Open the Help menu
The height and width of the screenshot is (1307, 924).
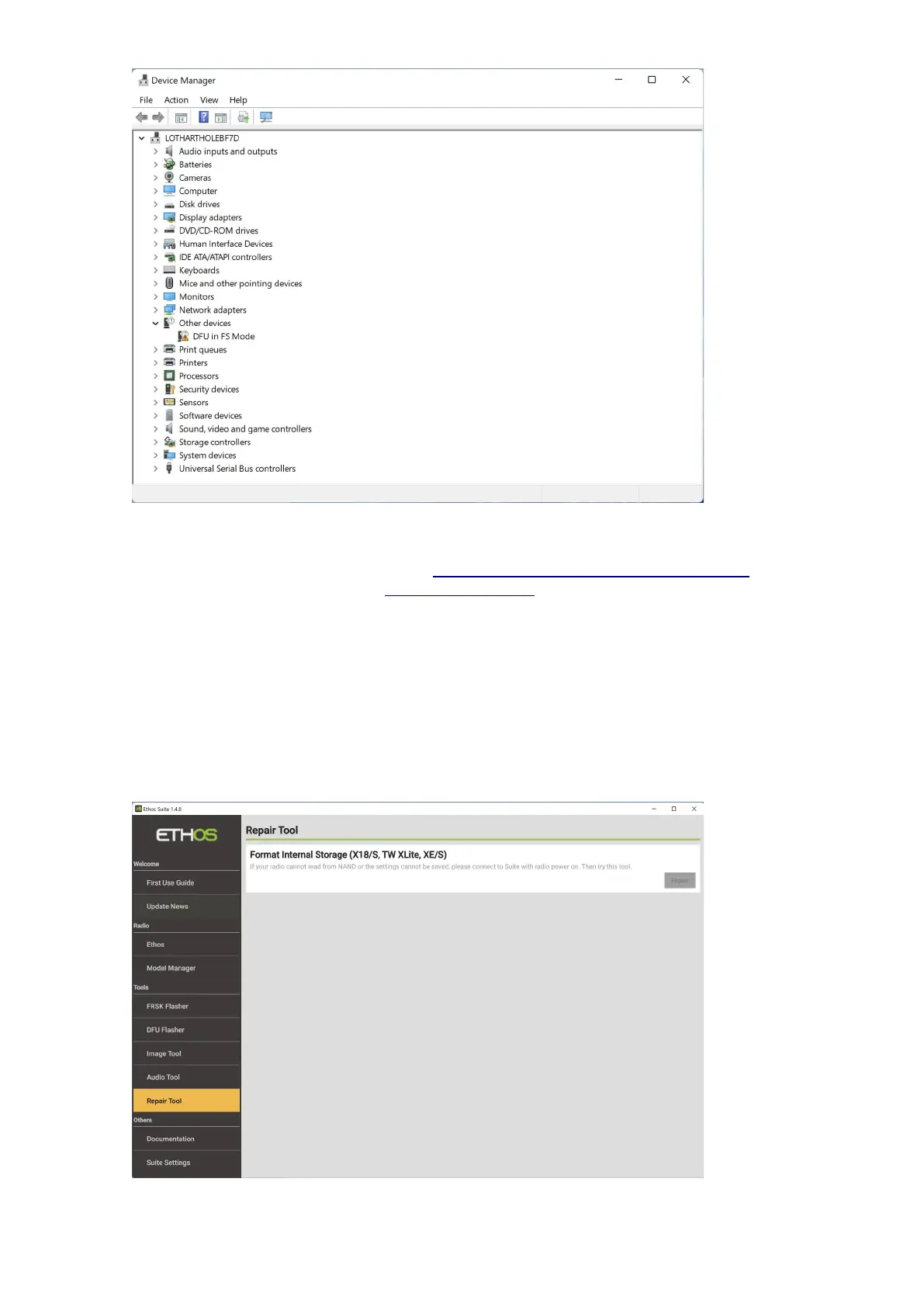(238, 100)
